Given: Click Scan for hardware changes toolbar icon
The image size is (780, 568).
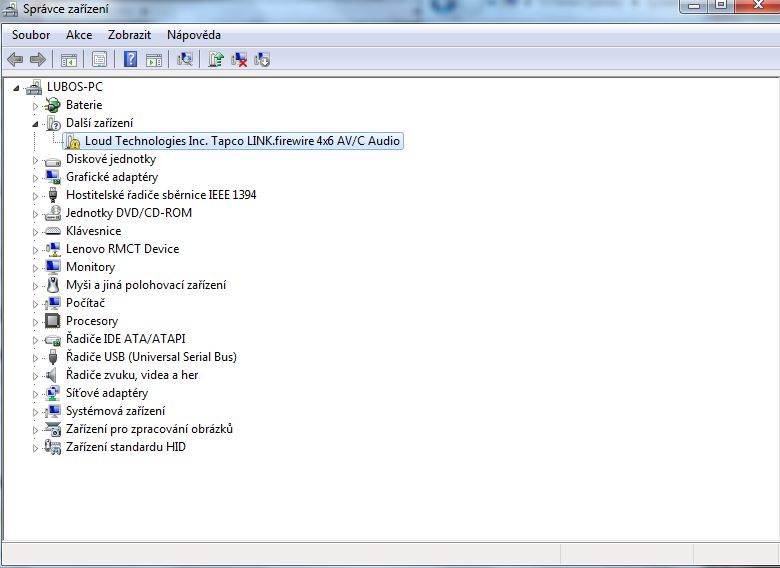Looking at the screenshot, I should pyautogui.click(x=185, y=59).
